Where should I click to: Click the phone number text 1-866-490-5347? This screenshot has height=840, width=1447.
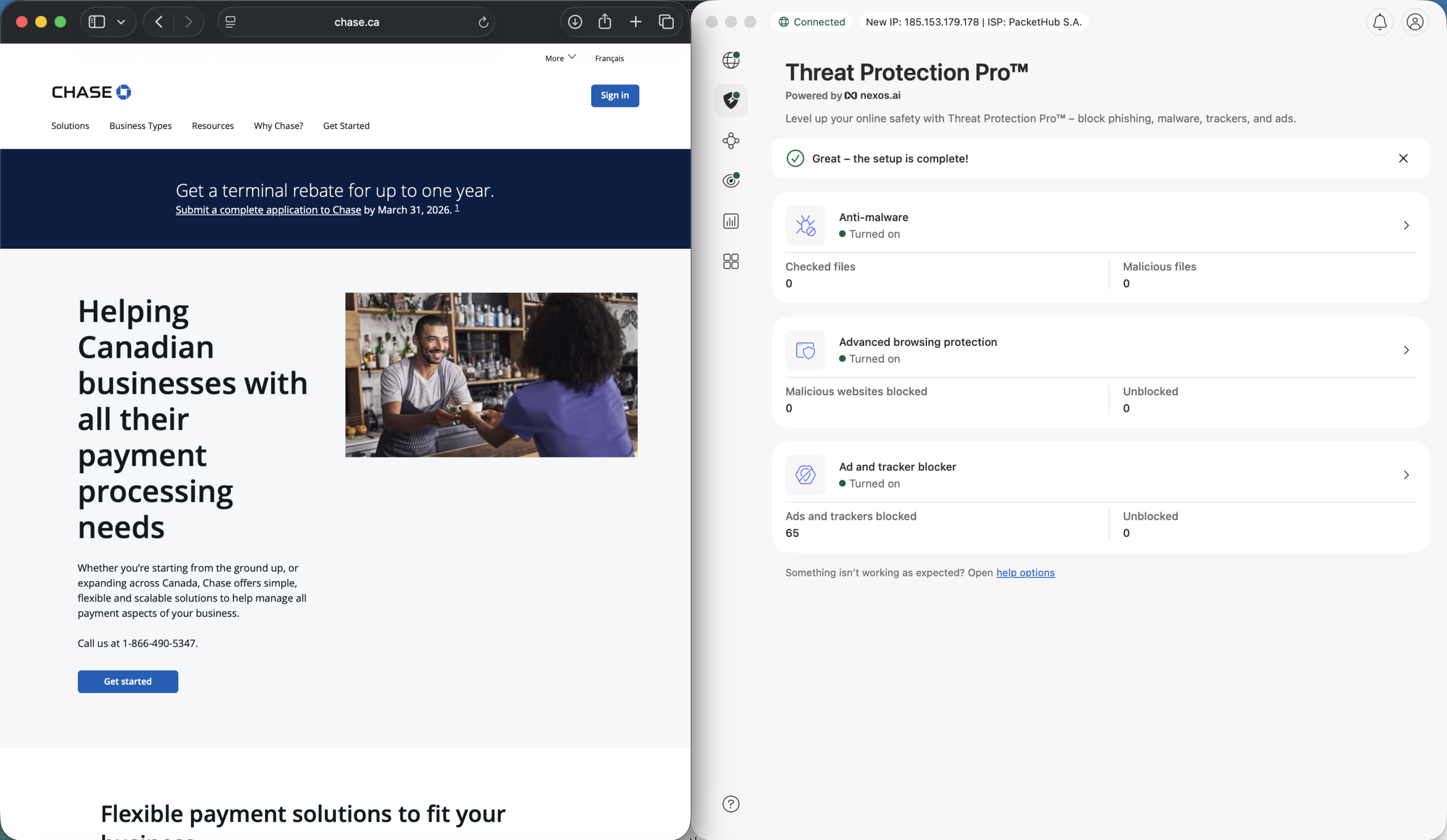[159, 643]
